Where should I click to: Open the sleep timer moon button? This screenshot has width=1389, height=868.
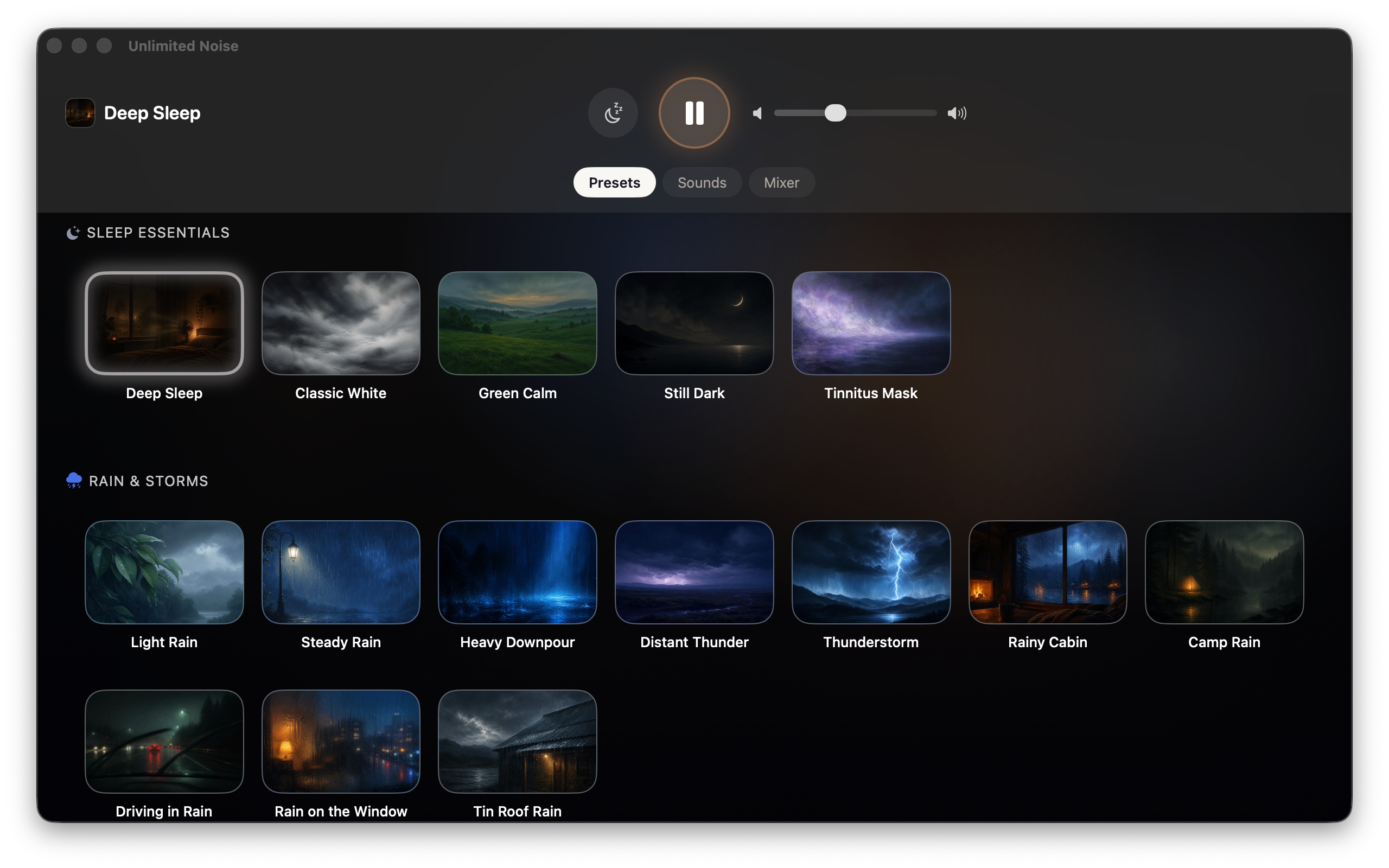(x=613, y=113)
